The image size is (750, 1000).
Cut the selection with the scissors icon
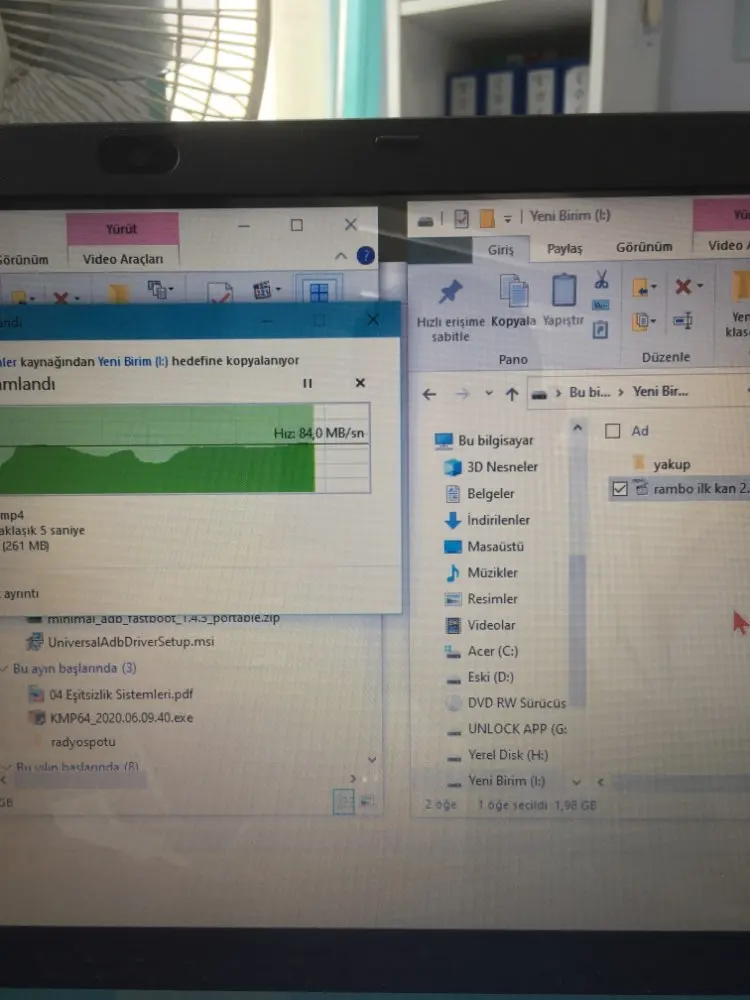601,279
